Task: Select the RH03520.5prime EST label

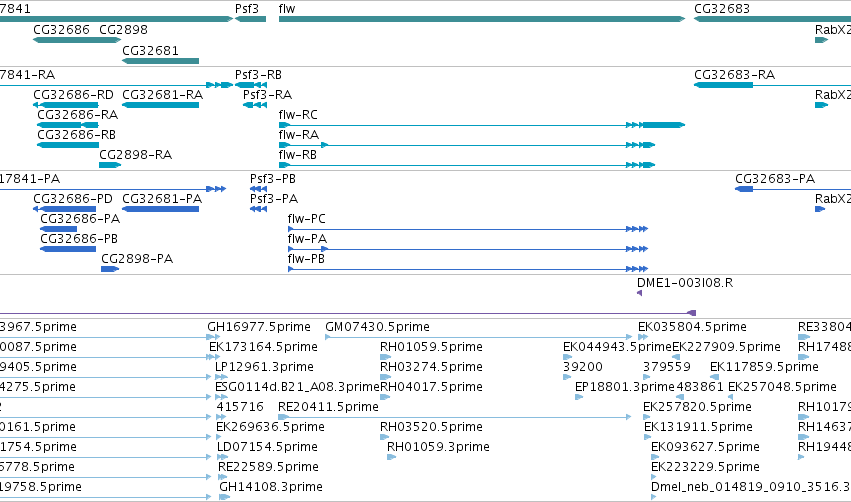Action: [431, 427]
